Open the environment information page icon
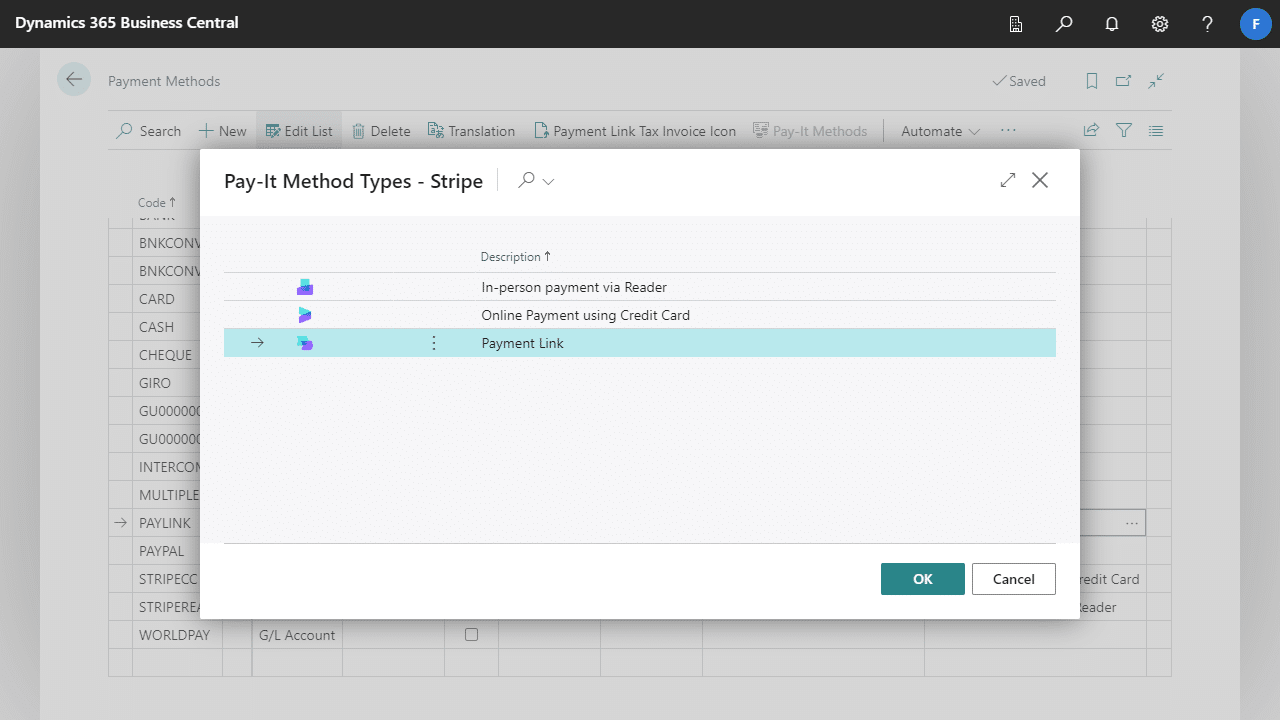This screenshot has height=720, width=1280. coord(1016,23)
